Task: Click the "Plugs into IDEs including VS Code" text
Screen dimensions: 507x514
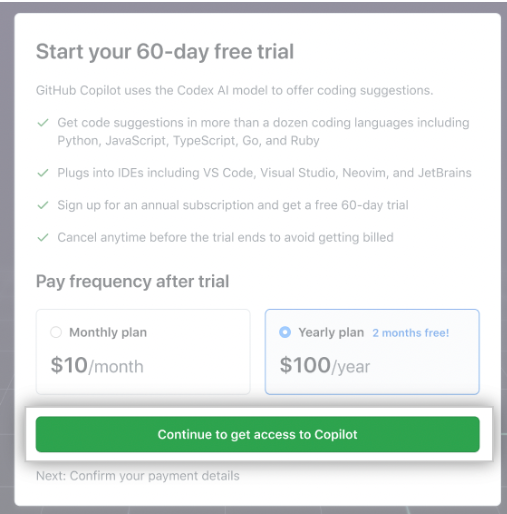Action: coord(264,173)
